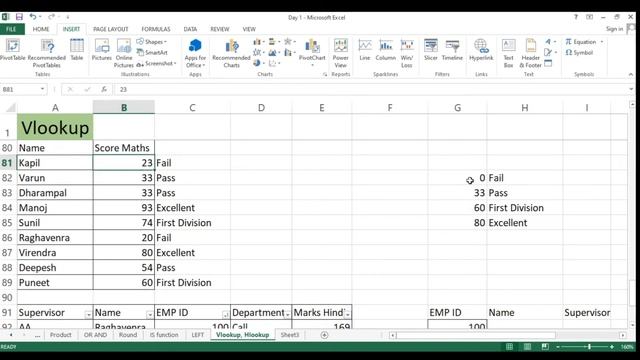Image resolution: width=640 pixels, height=360 pixels.
Task: Insert a PivotChart
Action: pyautogui.click(x=312, y=52)
